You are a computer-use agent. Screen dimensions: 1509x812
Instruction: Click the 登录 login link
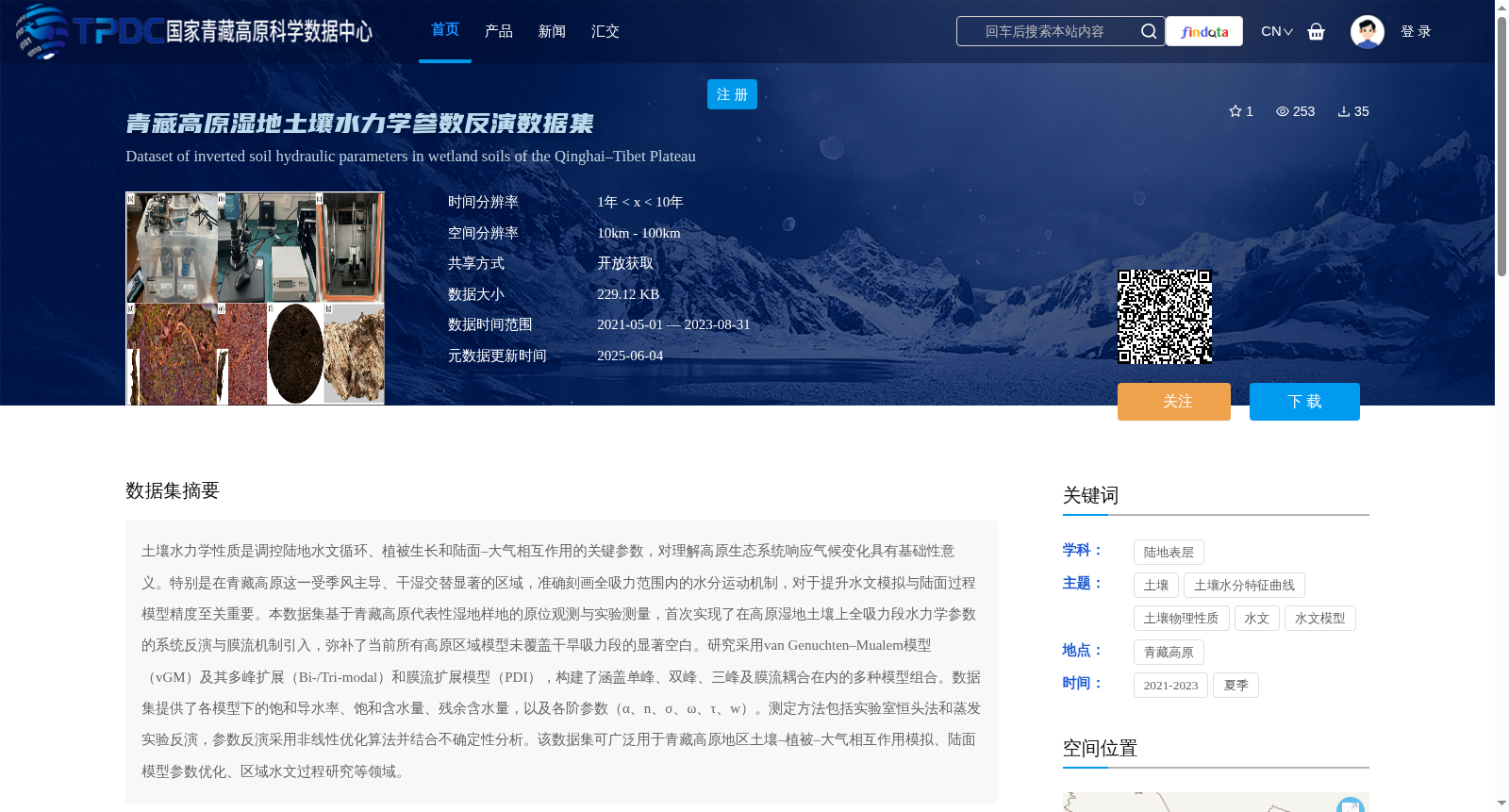coord(1416,31)
